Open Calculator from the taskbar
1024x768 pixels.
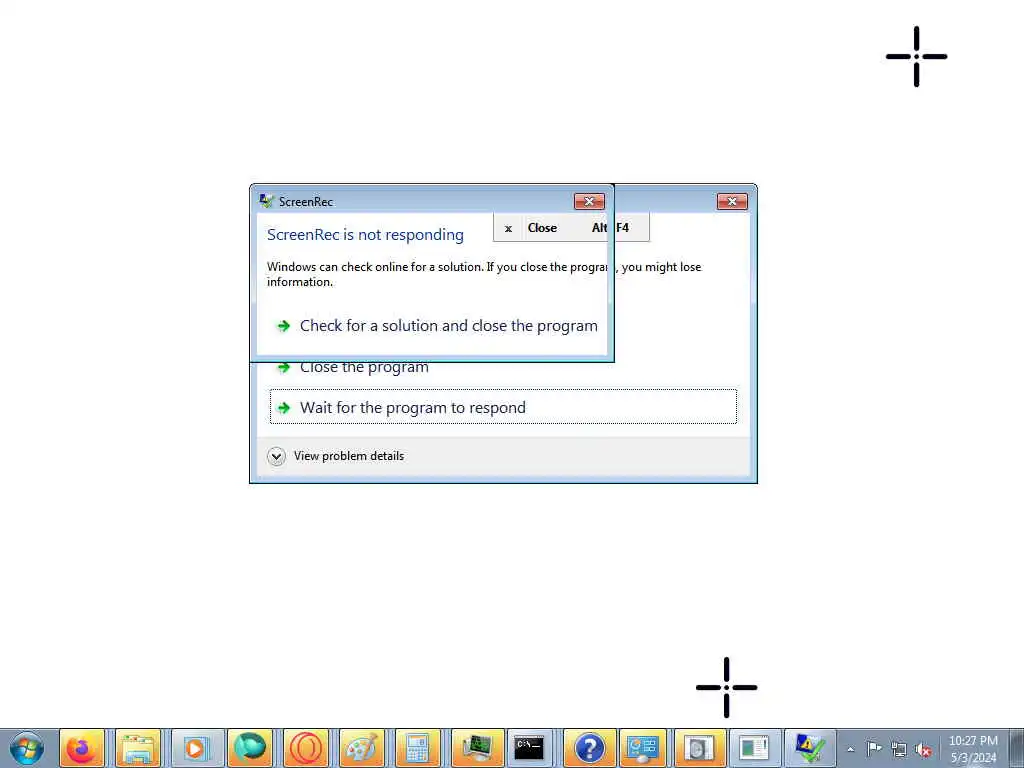tap(418, 748)
